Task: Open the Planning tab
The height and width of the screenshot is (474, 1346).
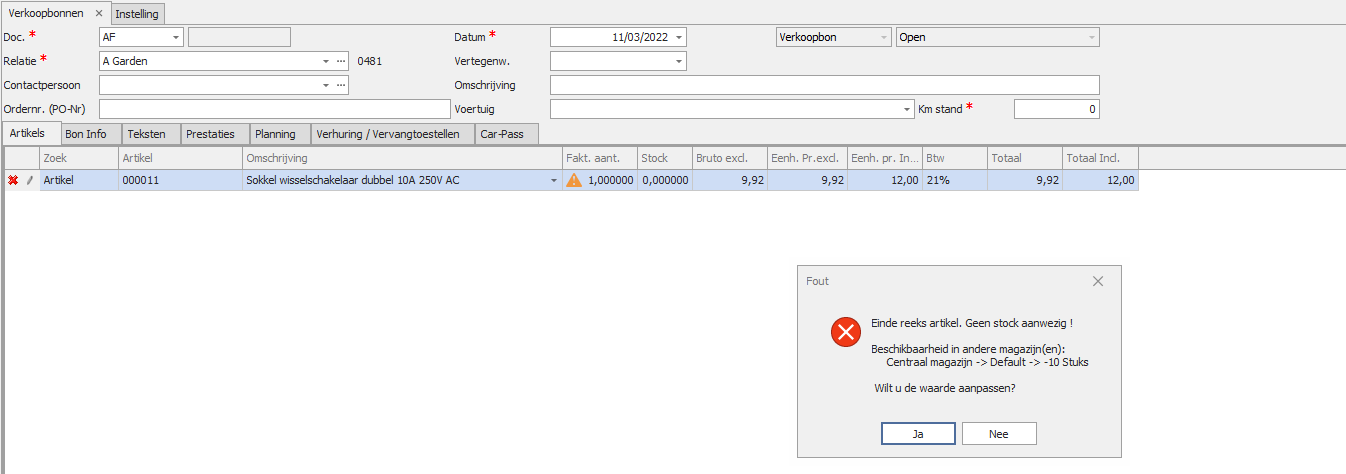Action: (279, 134)
